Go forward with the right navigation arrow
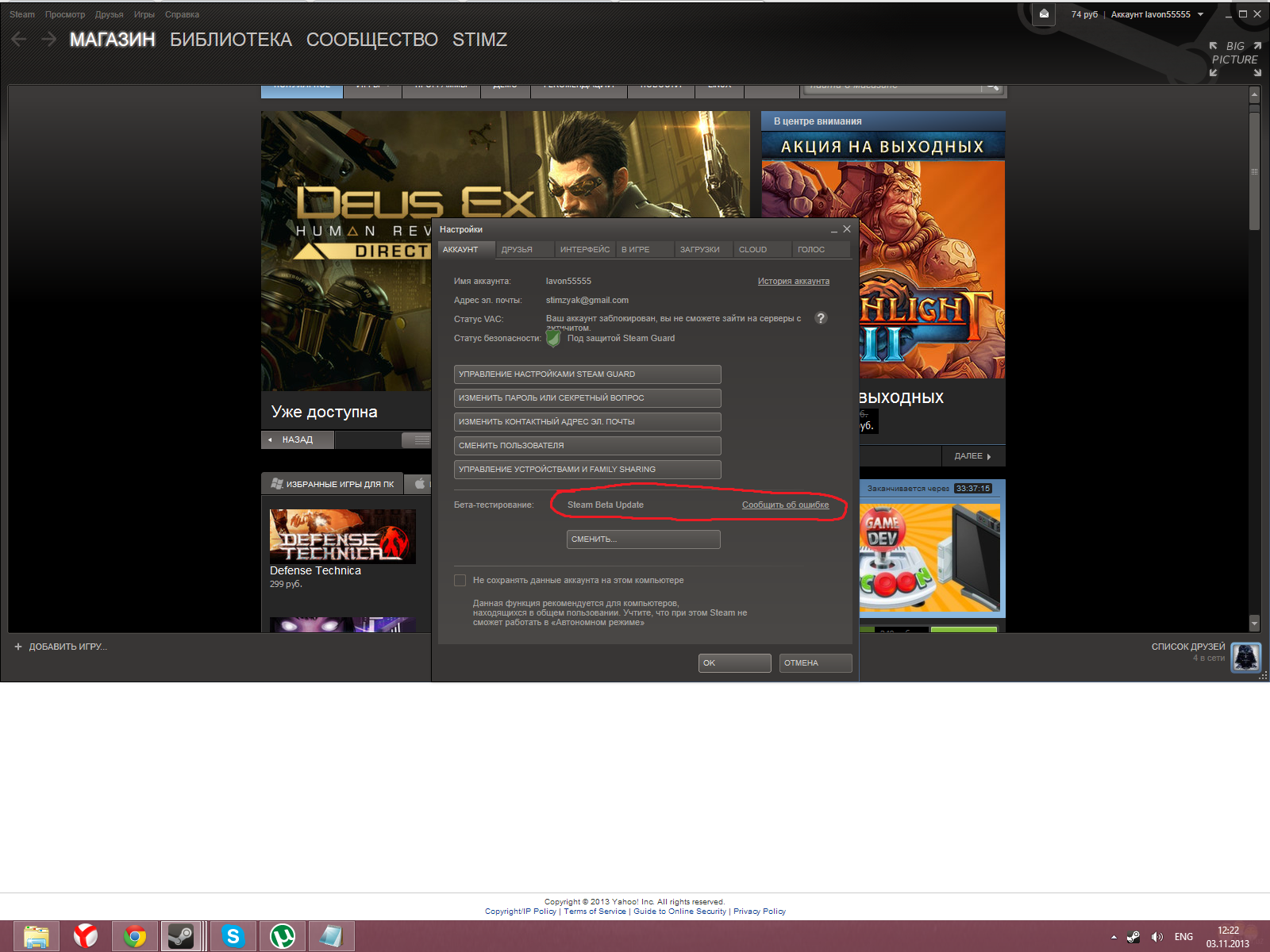Screen dimensions: 1270x952 [48, 39]
